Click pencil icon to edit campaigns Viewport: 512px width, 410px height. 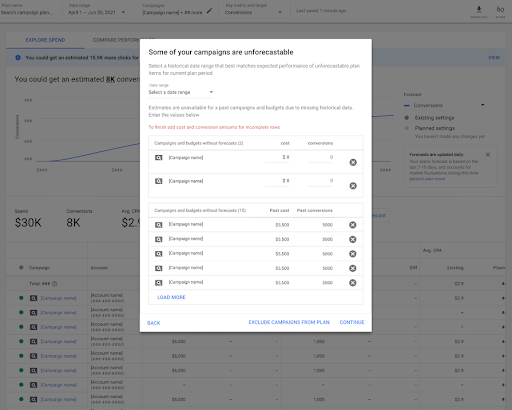pyautogui.click(x=209, y=11)
